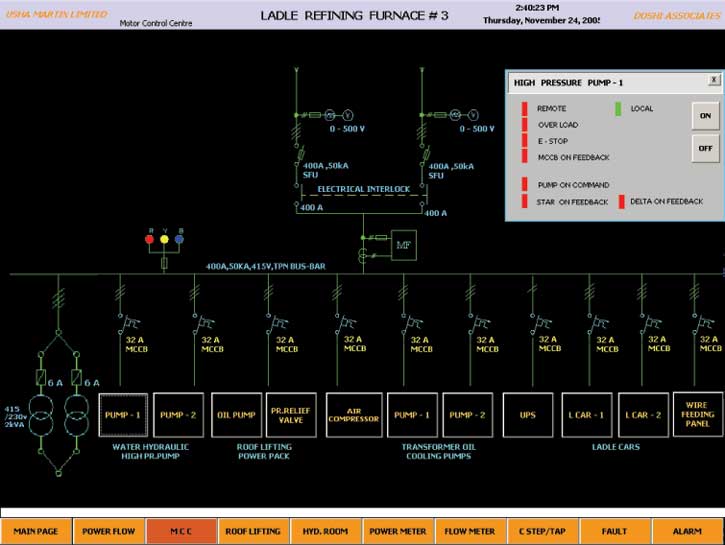The height and width of the screenshot is (545, 725).
Task: Select the M C C tab
Action: click(181, 531)
